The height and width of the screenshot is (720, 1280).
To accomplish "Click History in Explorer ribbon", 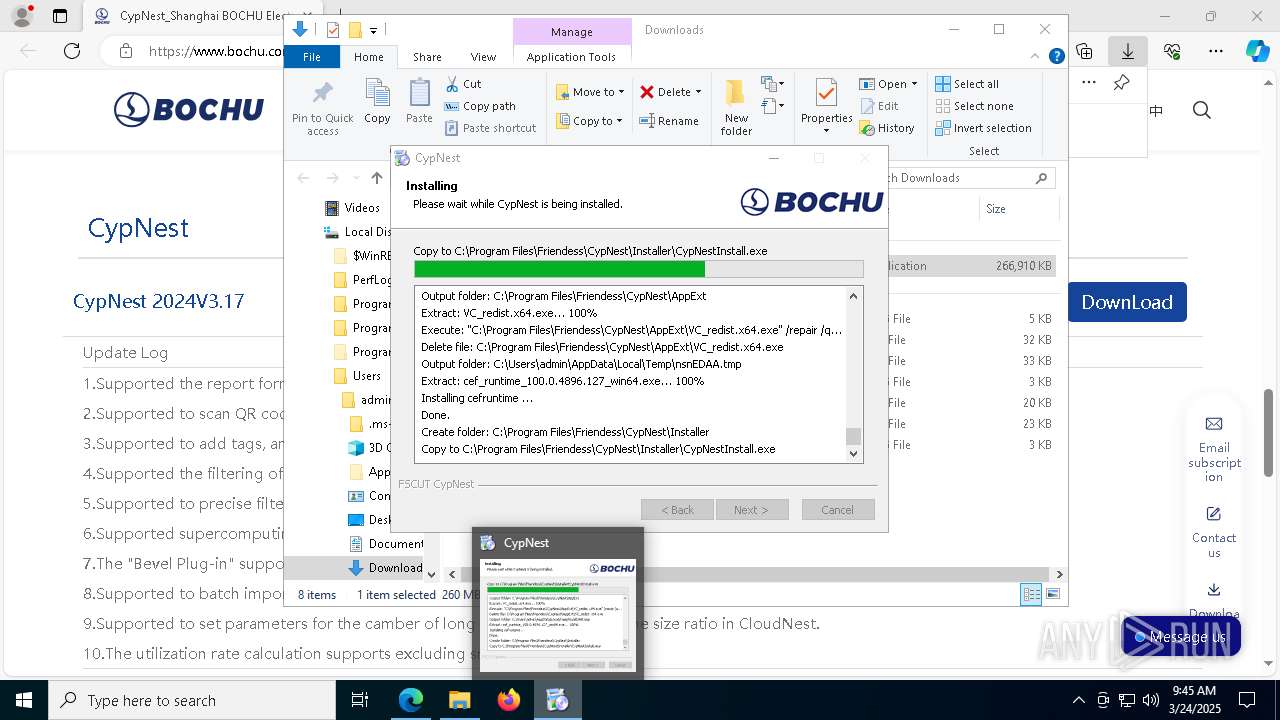I will pos(887,128).
